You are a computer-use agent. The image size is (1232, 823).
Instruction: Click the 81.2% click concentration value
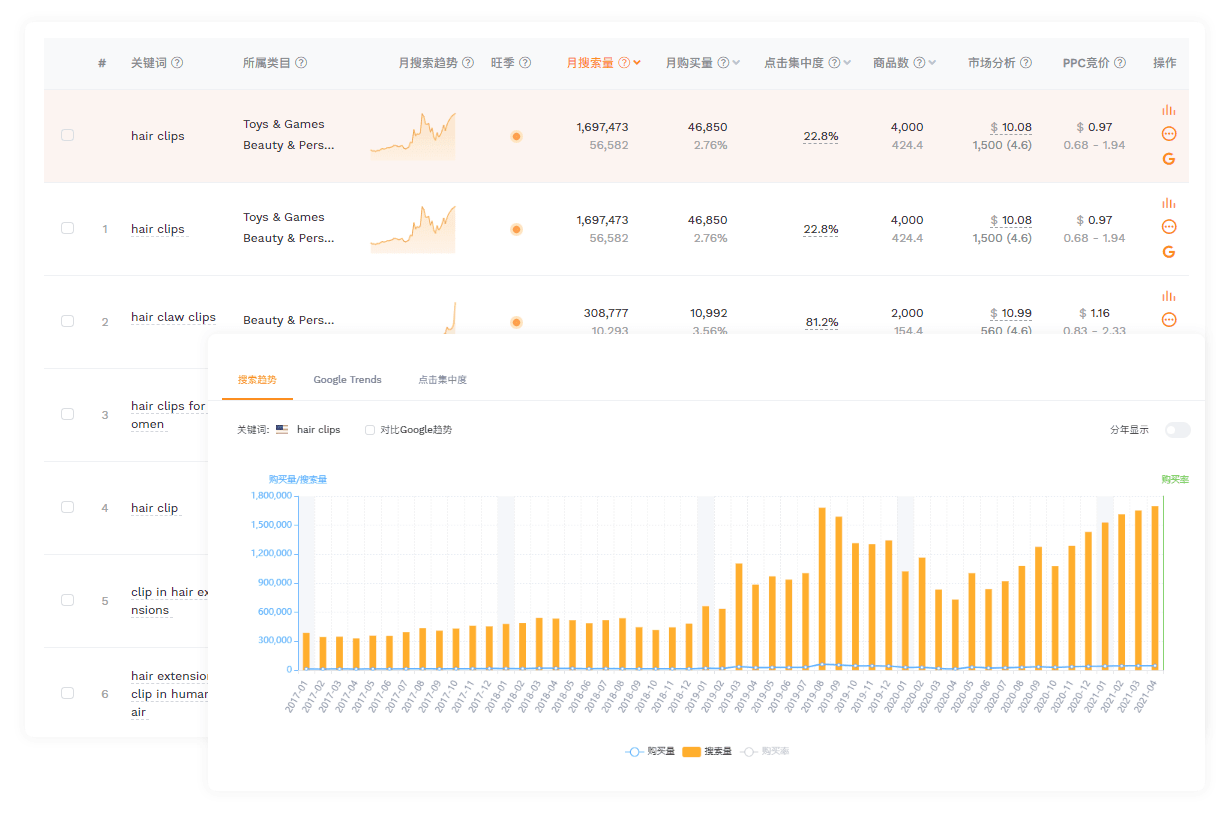[821, 322]
